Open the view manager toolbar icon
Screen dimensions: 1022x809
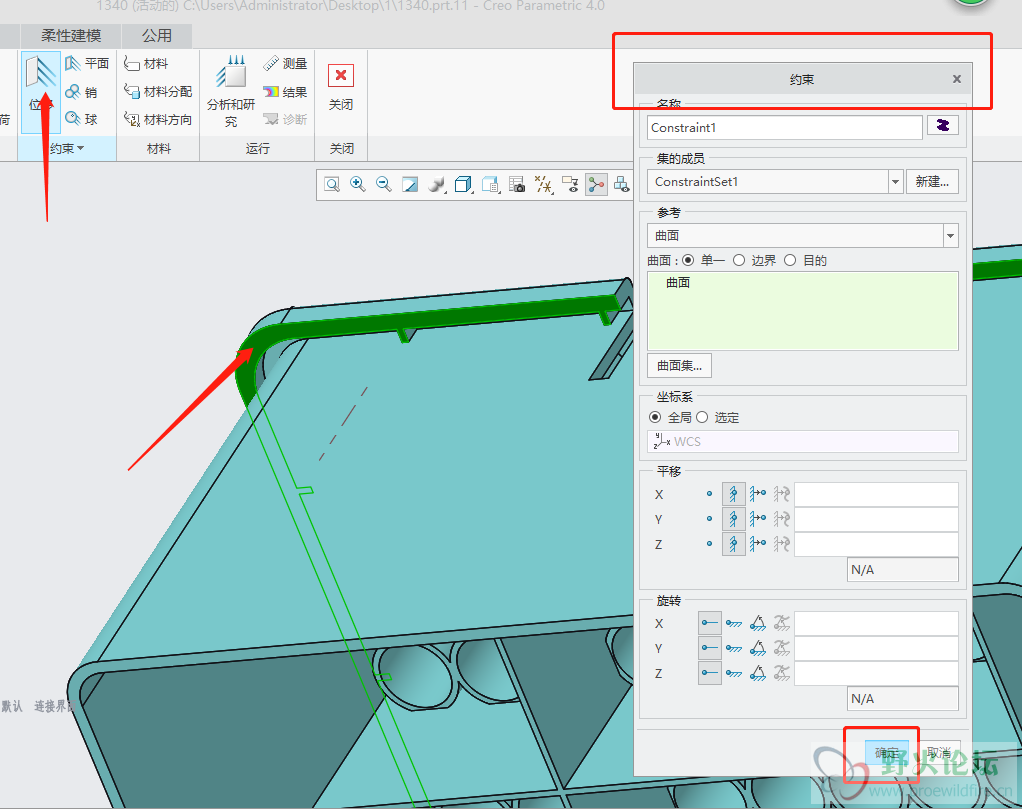[x=490, y=184]
